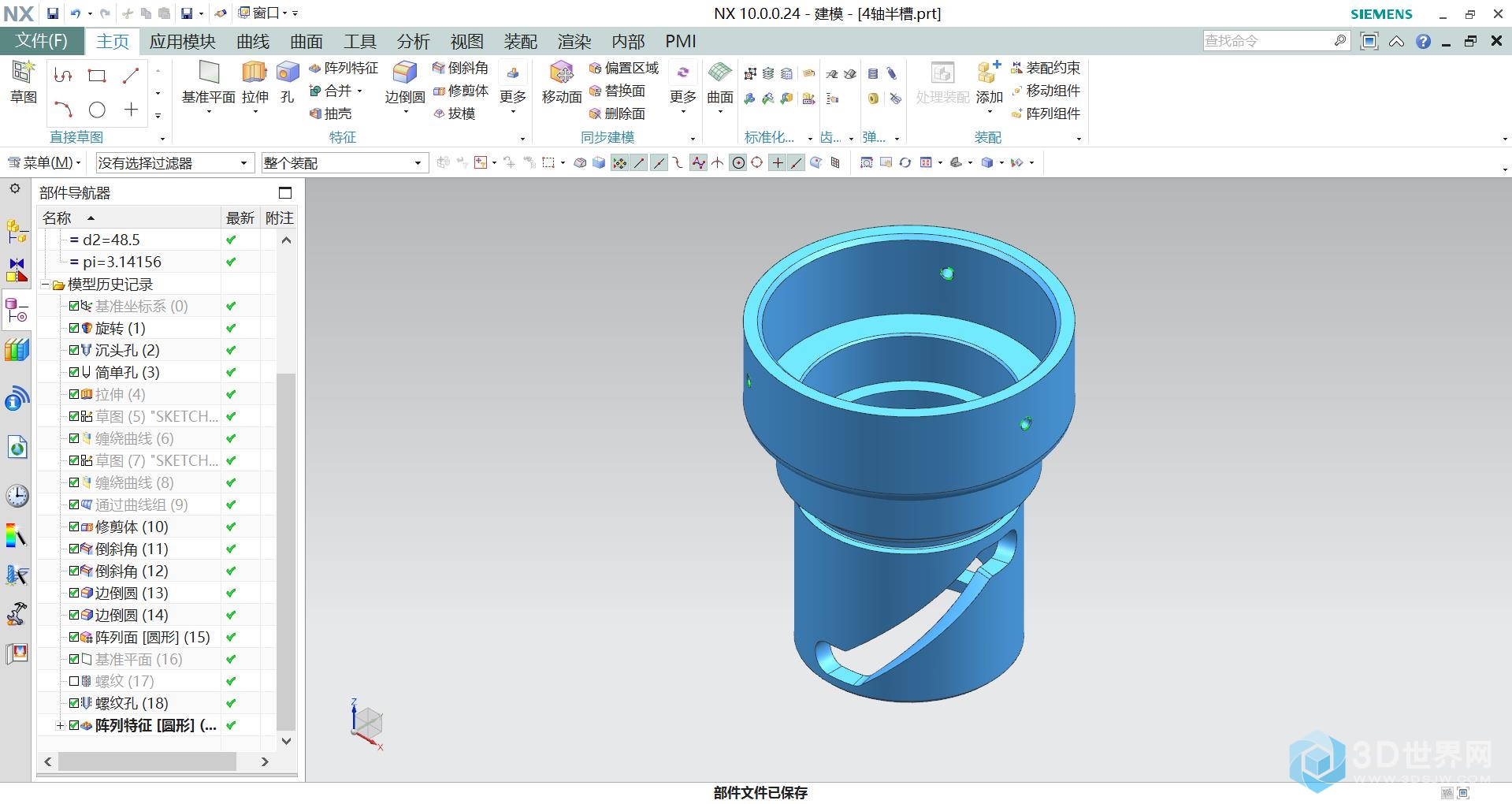
Task: Click the Offset Region (偏置区域) tool
Action: click(x=624, y=68)
